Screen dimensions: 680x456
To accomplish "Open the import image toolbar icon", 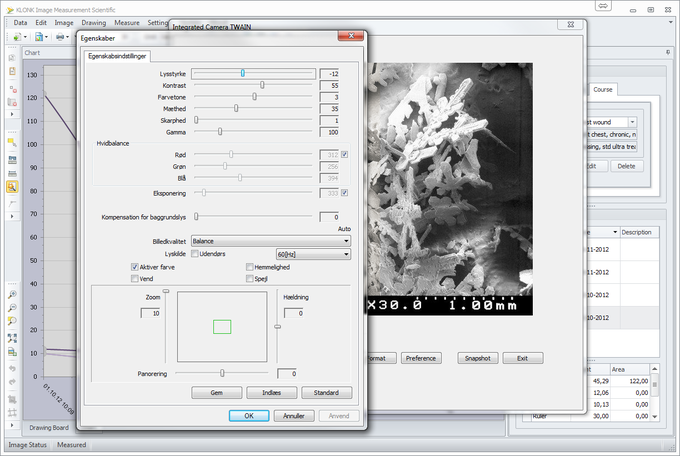I will 17,37.
